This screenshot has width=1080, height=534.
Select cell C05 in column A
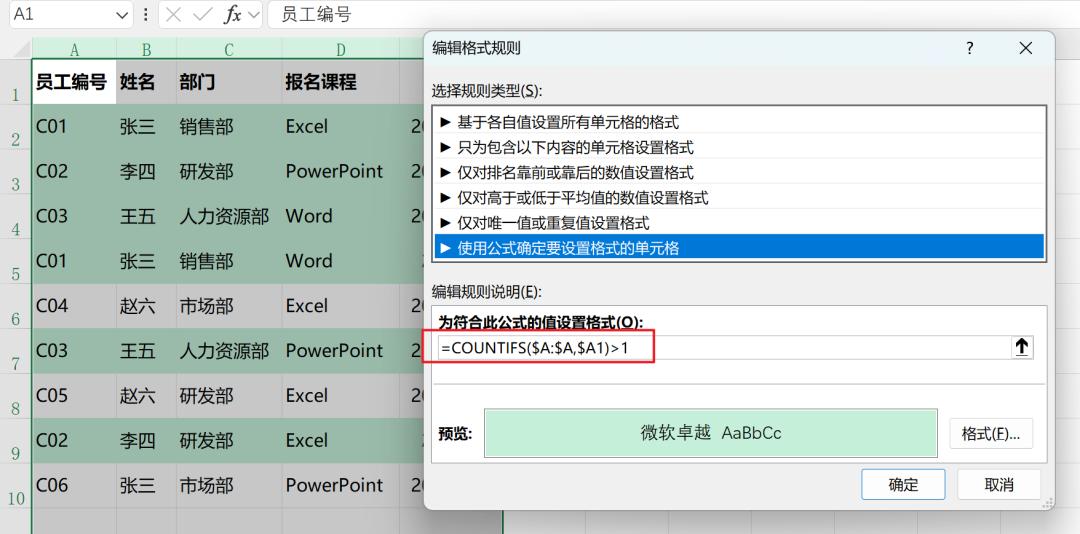[x=74, y=396]
